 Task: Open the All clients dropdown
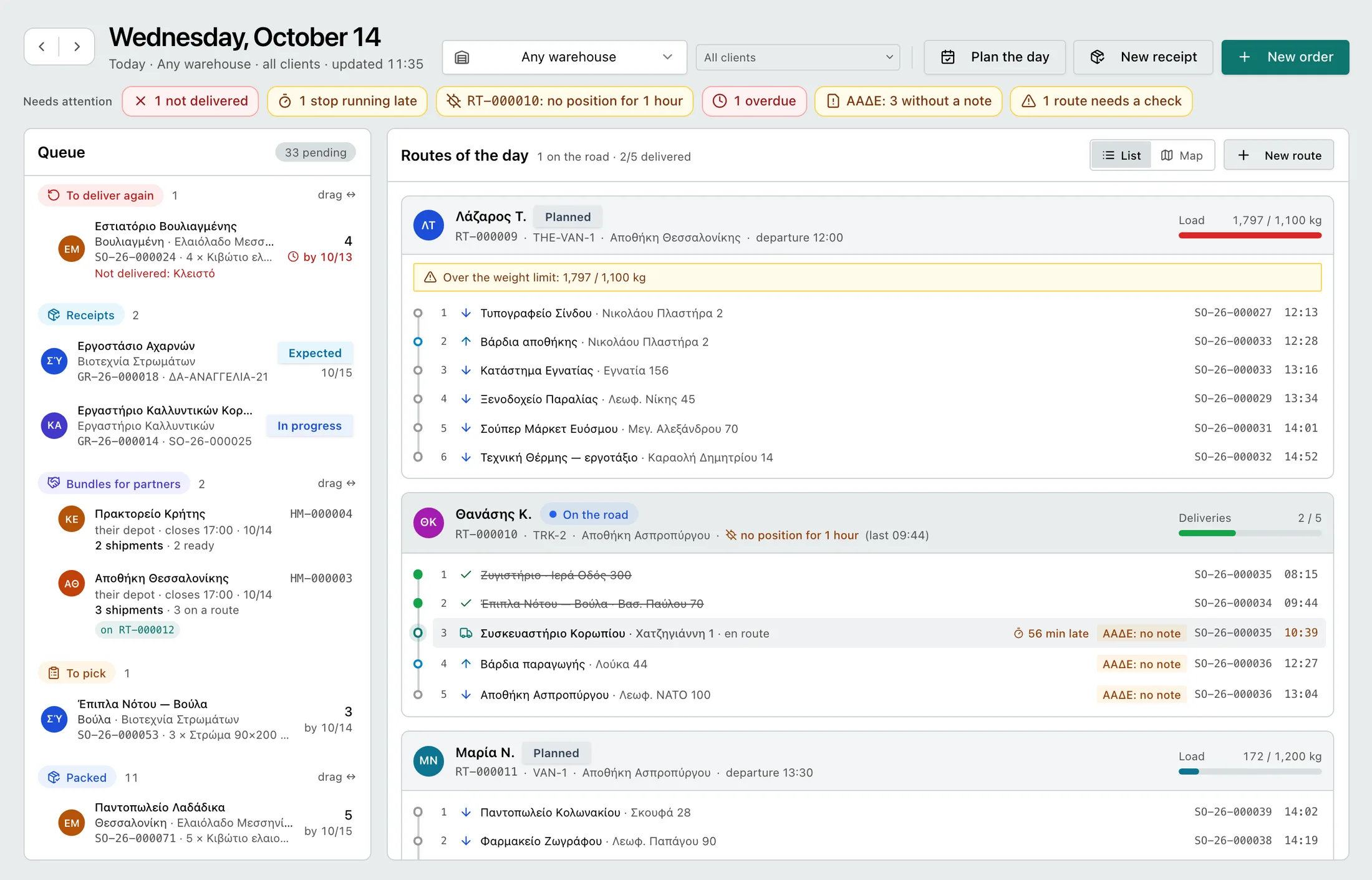(798, 57)
